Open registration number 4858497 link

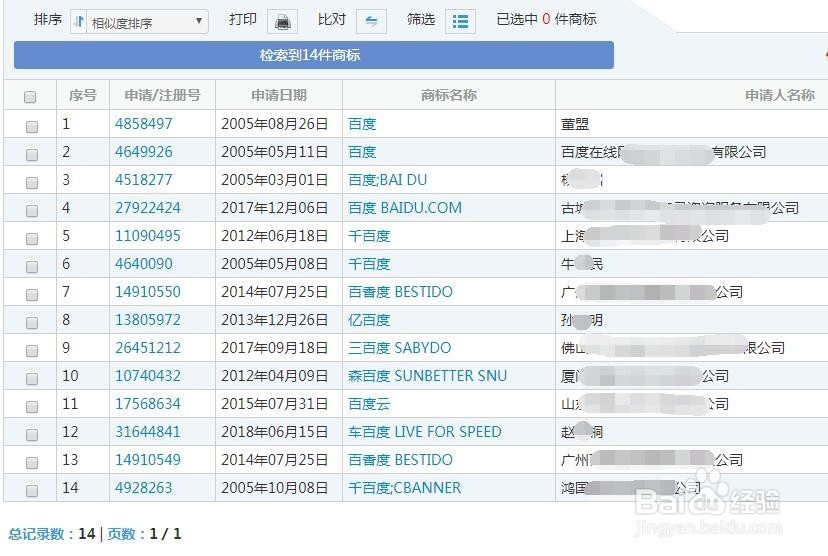(x=144, y=124)
